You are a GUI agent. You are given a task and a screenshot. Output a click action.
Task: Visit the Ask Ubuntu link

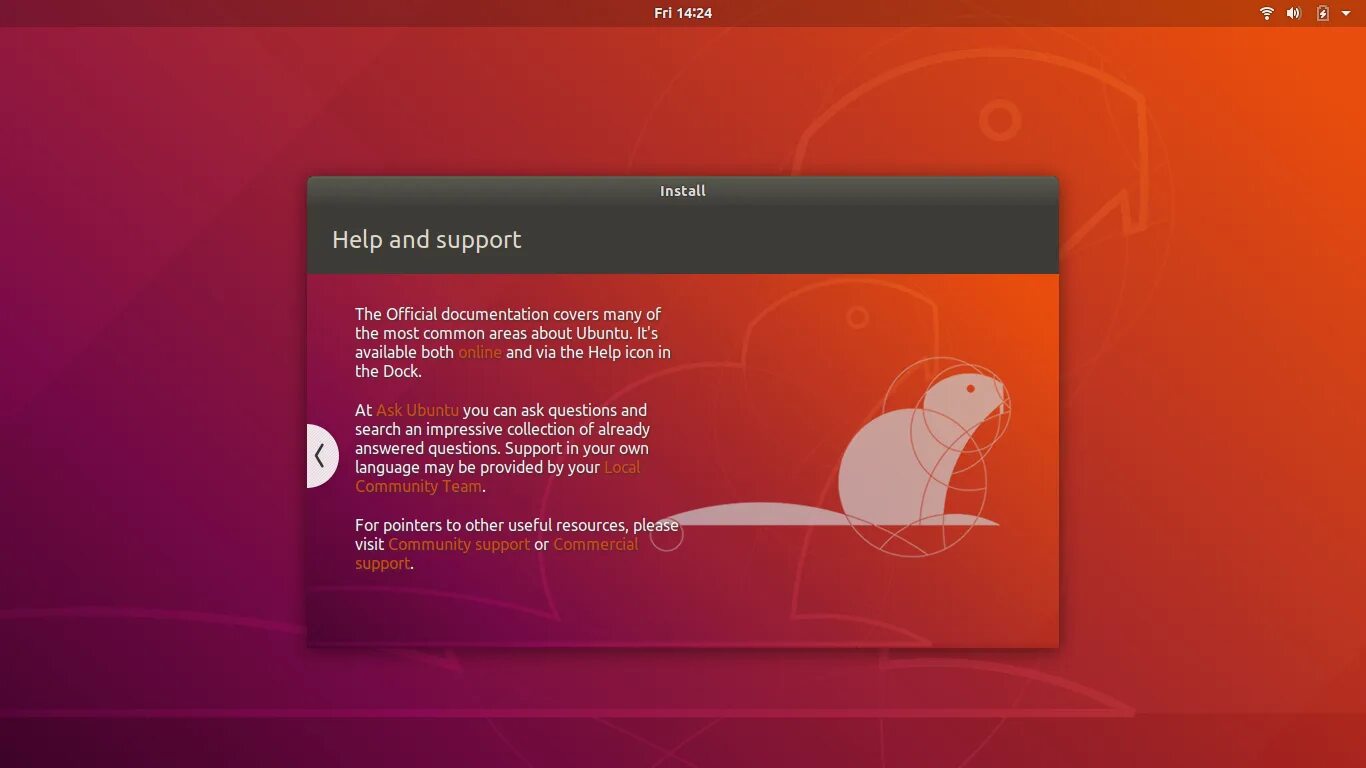(417, 410)
